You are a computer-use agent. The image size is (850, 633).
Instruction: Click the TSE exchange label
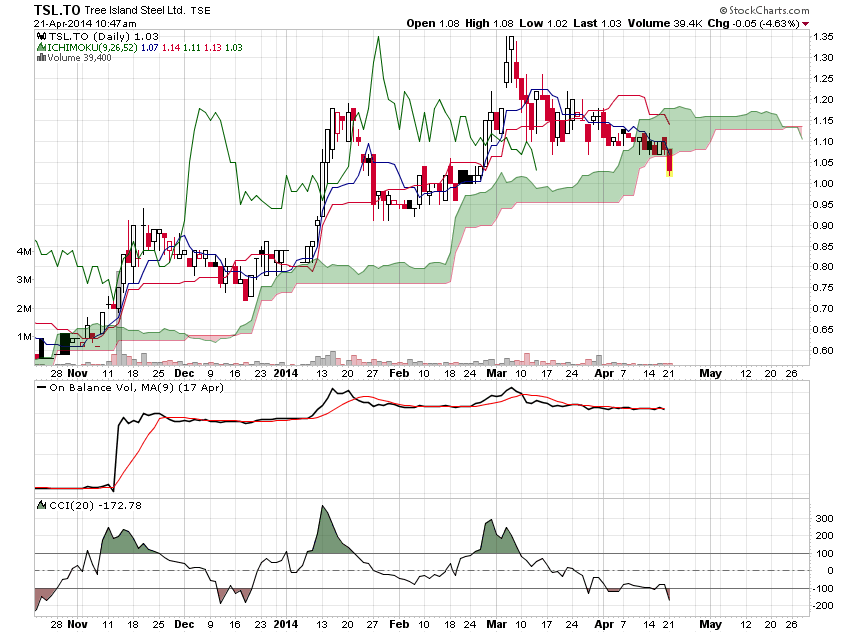coord(201,10)
